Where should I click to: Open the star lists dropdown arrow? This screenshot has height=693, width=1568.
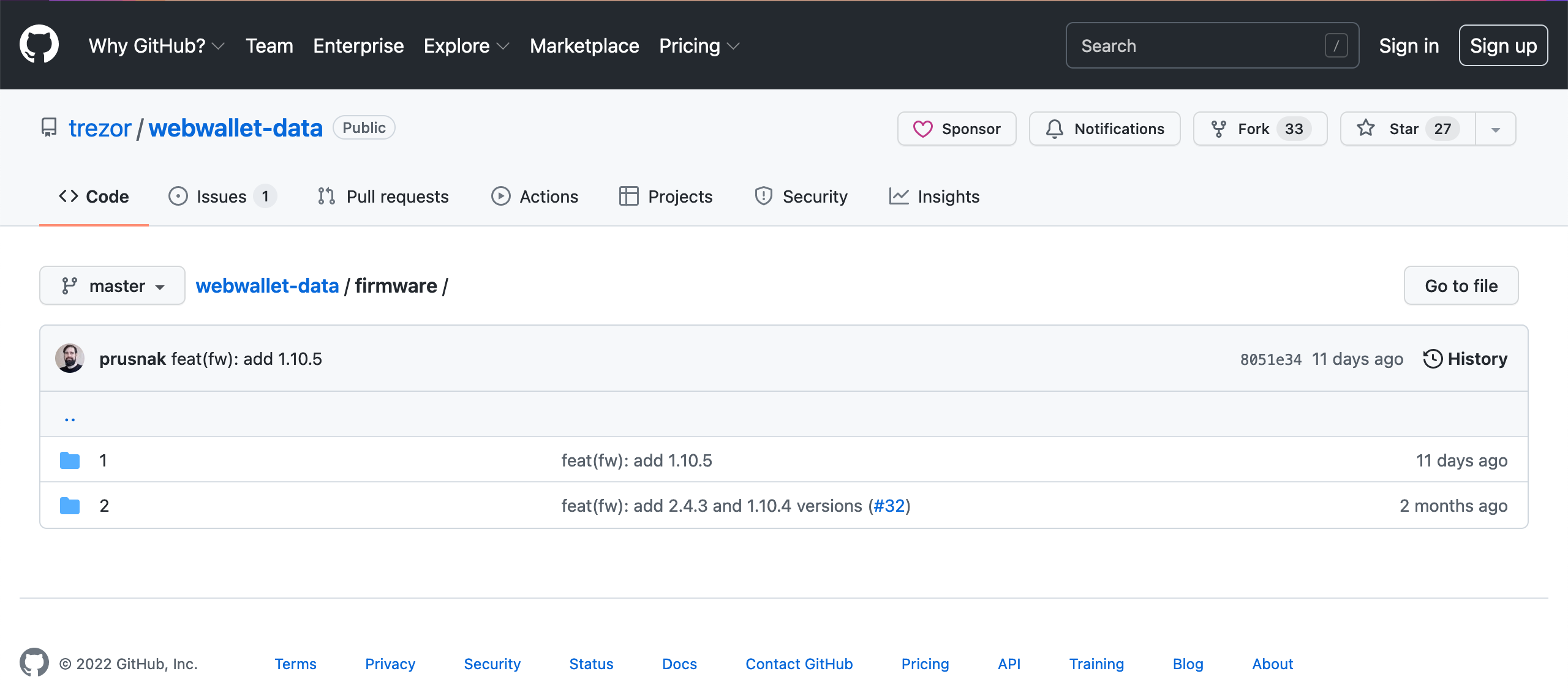[1496, 129]
